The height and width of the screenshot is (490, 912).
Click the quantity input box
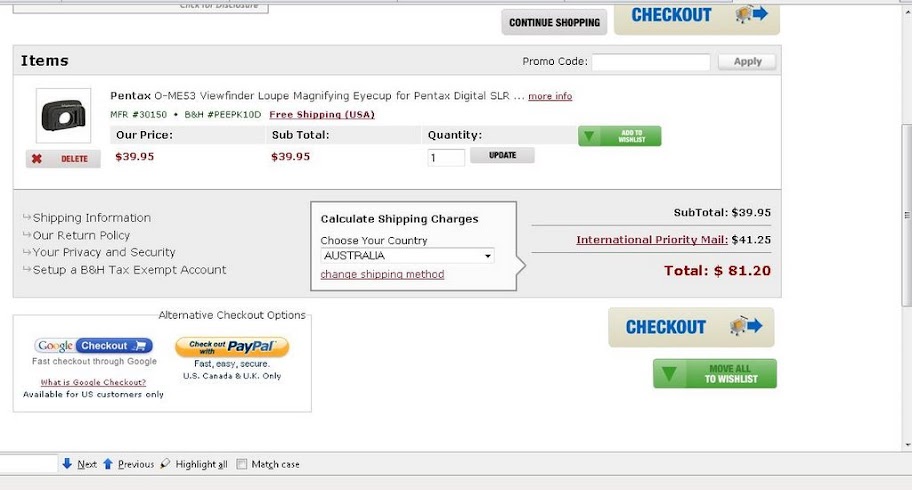[446, 158]
